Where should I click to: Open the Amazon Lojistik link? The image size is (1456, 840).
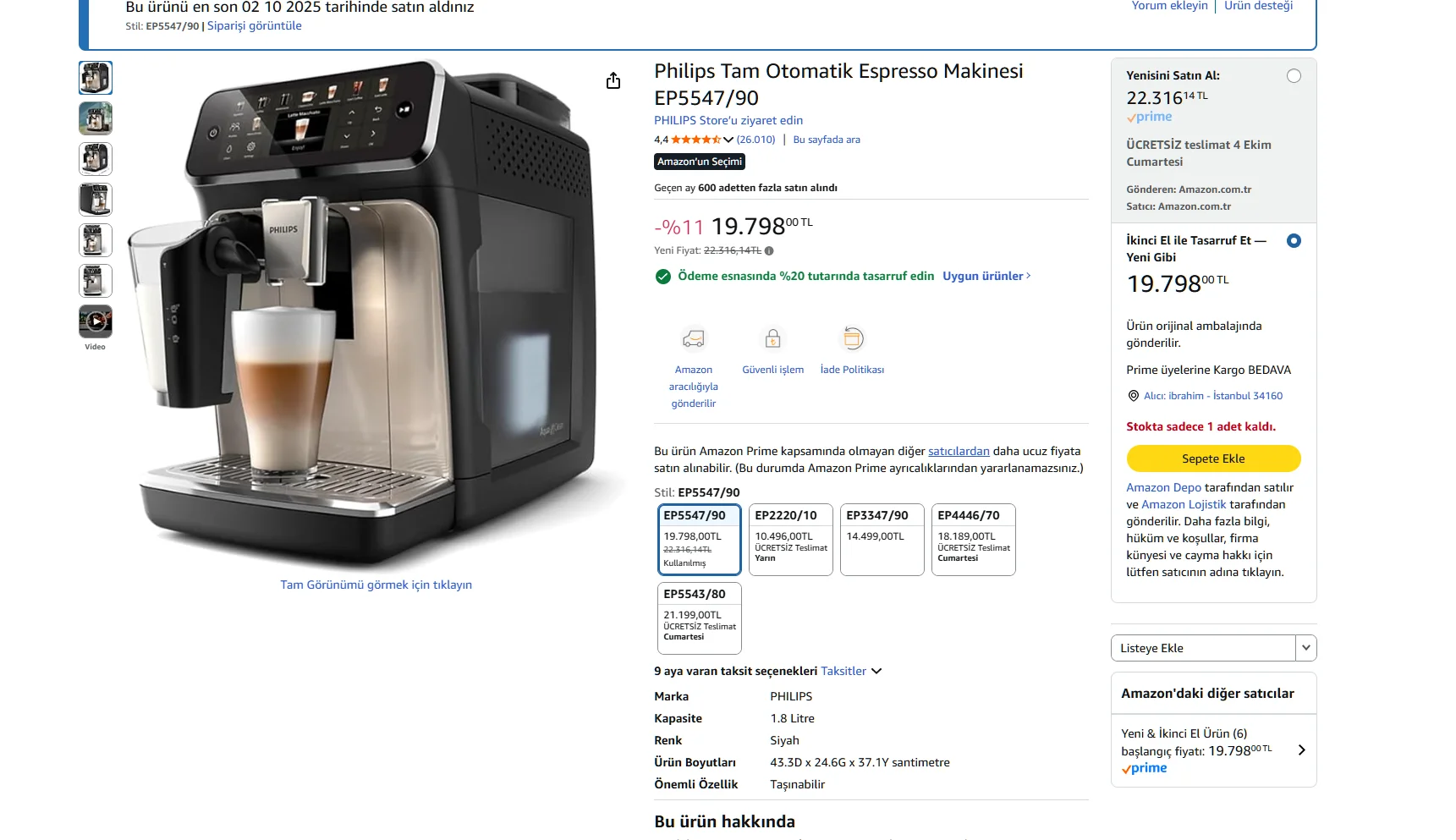click(1184, 504)
